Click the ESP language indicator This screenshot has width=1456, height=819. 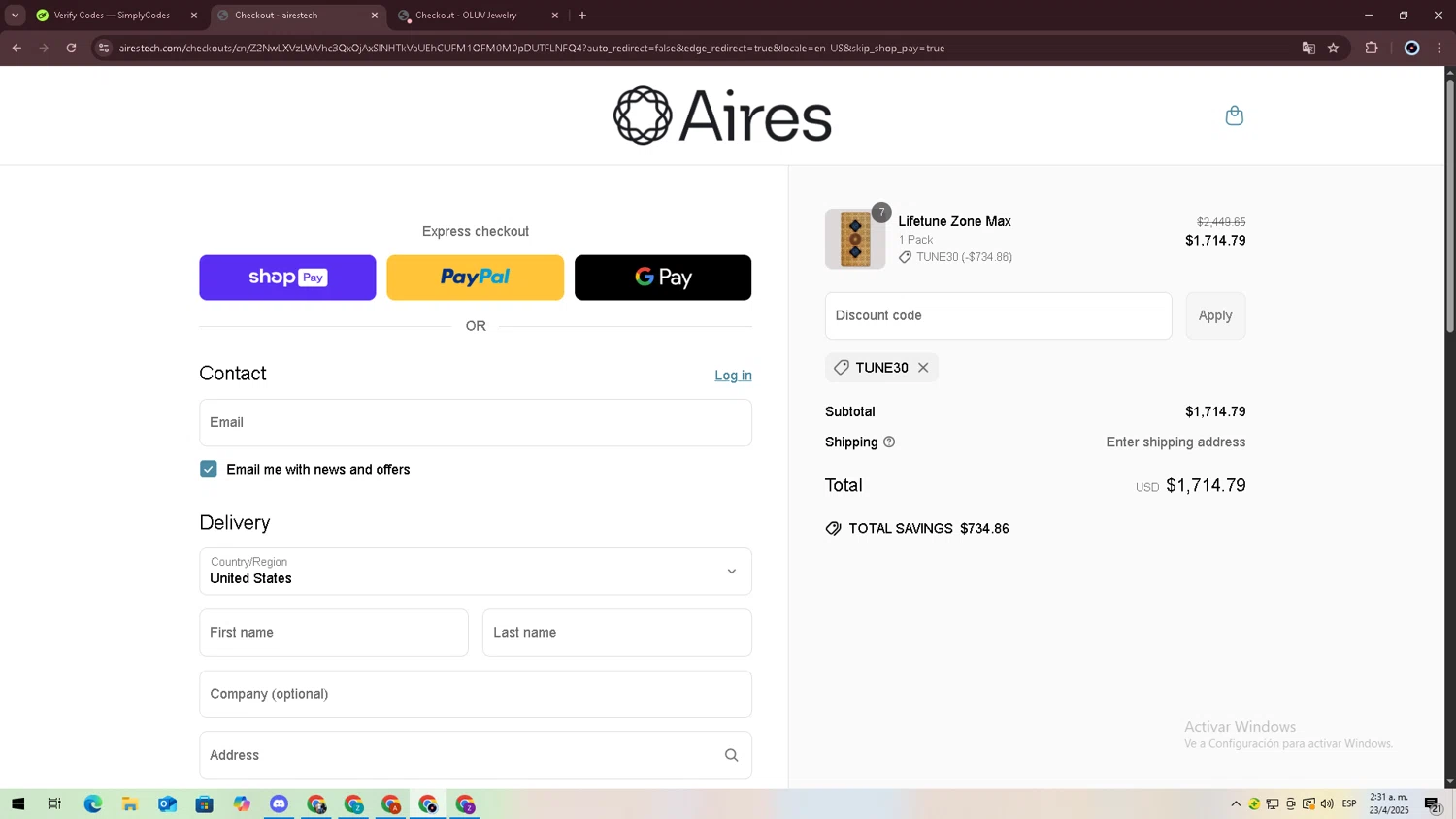[x=1349, y=804]
